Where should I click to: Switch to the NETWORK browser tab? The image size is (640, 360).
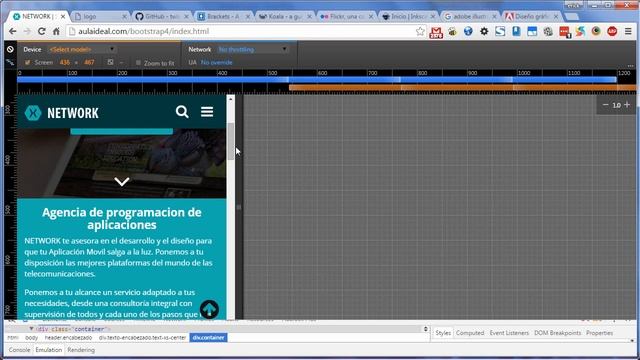coord(38,16)
